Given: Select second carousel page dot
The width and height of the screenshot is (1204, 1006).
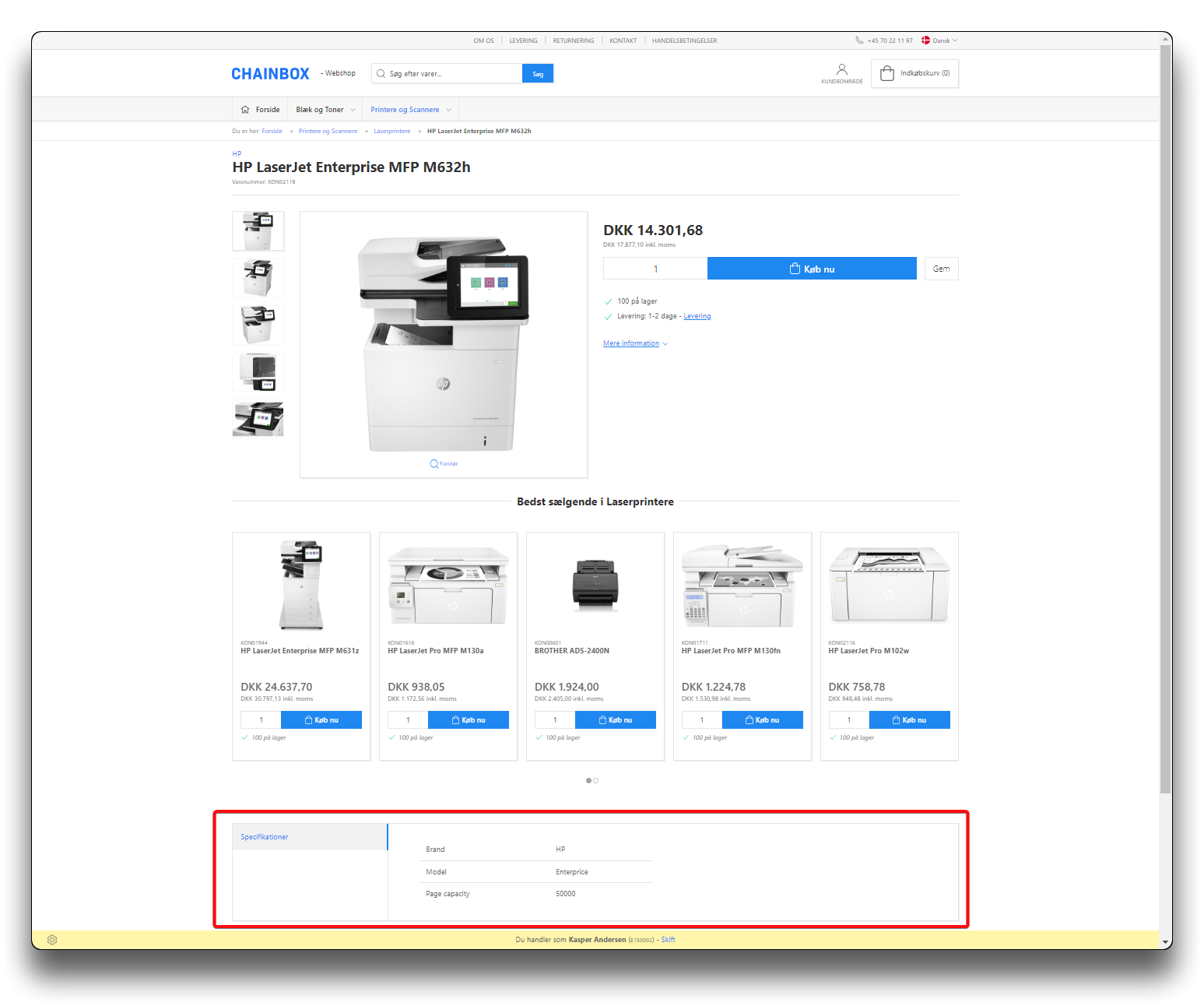Looking at the screenshot, I should tap(596, 780).
